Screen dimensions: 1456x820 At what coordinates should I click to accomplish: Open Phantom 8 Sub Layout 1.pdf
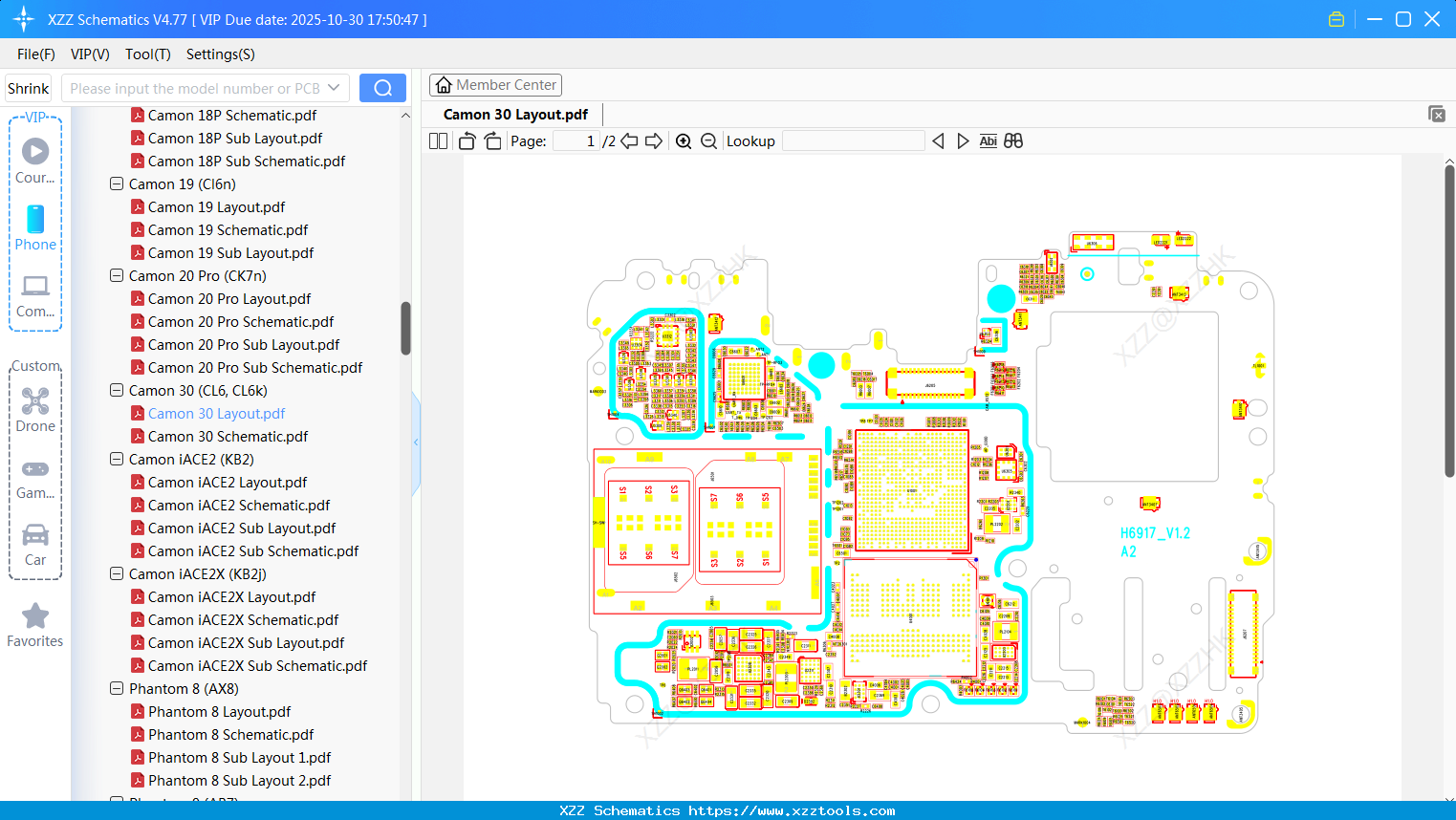click(239, 757)
